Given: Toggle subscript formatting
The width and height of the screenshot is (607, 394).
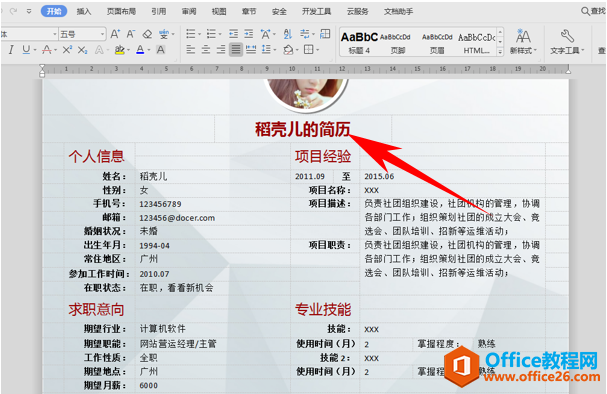Looking at the screenshot, I should click(82, 50).
